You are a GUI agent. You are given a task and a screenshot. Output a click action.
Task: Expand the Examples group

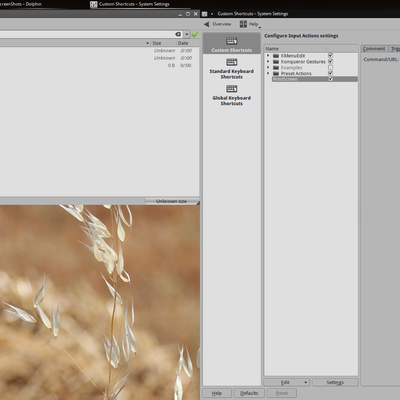pos(268,67)
